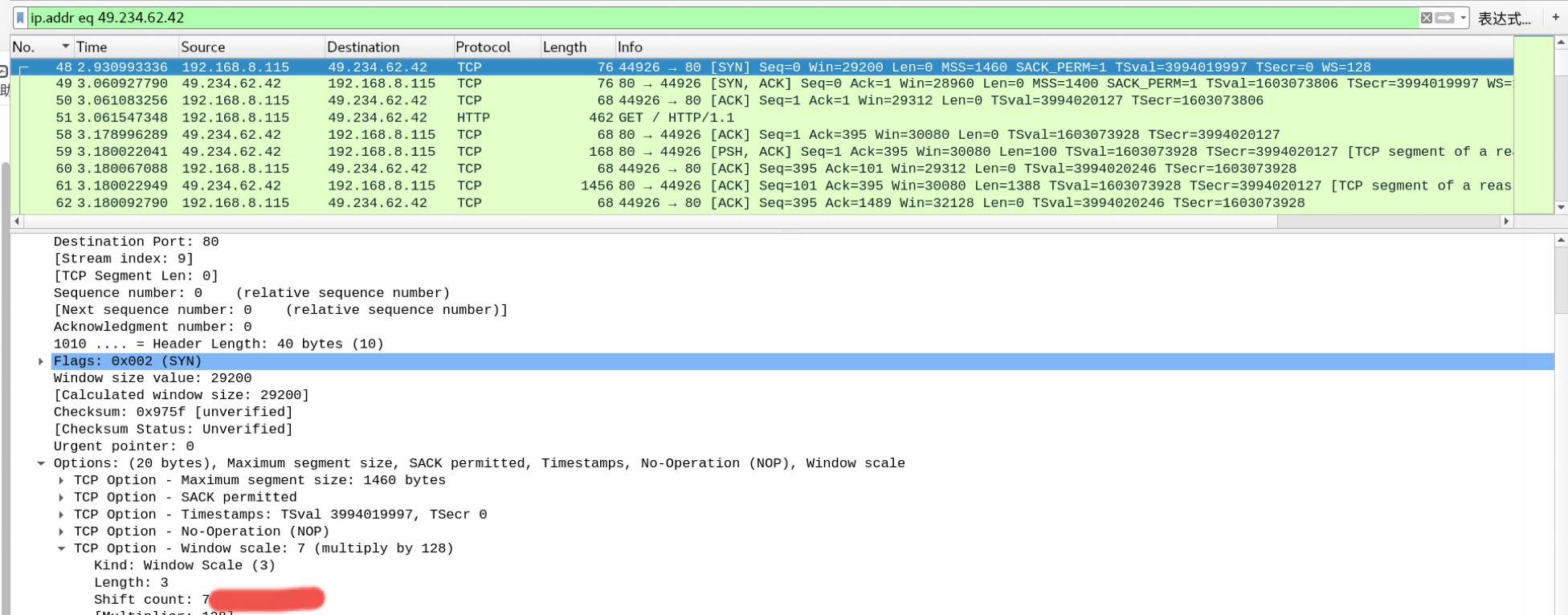The width and height of the screenshot is (1568, 615).
Task: Clear the display filter with X icon
Action: (1426, 18)
